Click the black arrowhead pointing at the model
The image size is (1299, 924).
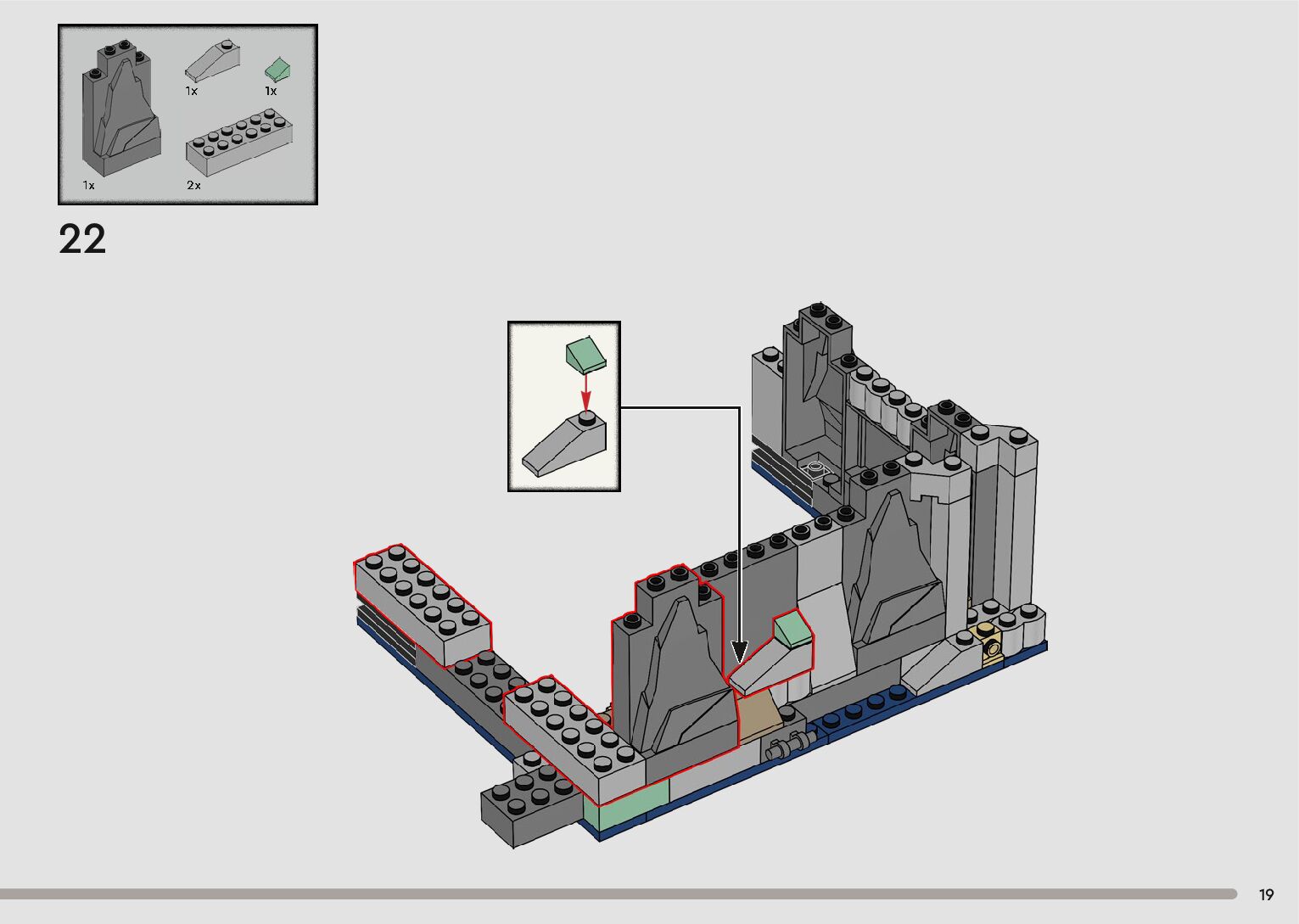[x=739, y=652]
